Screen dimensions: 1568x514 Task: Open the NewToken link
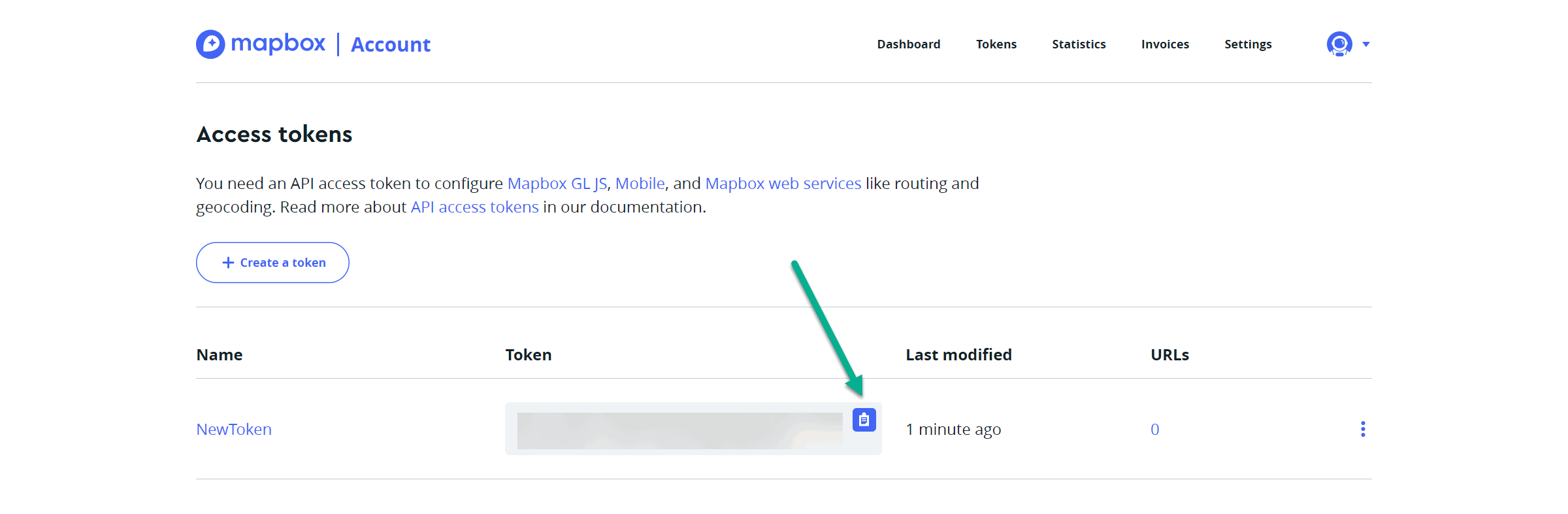234,429
